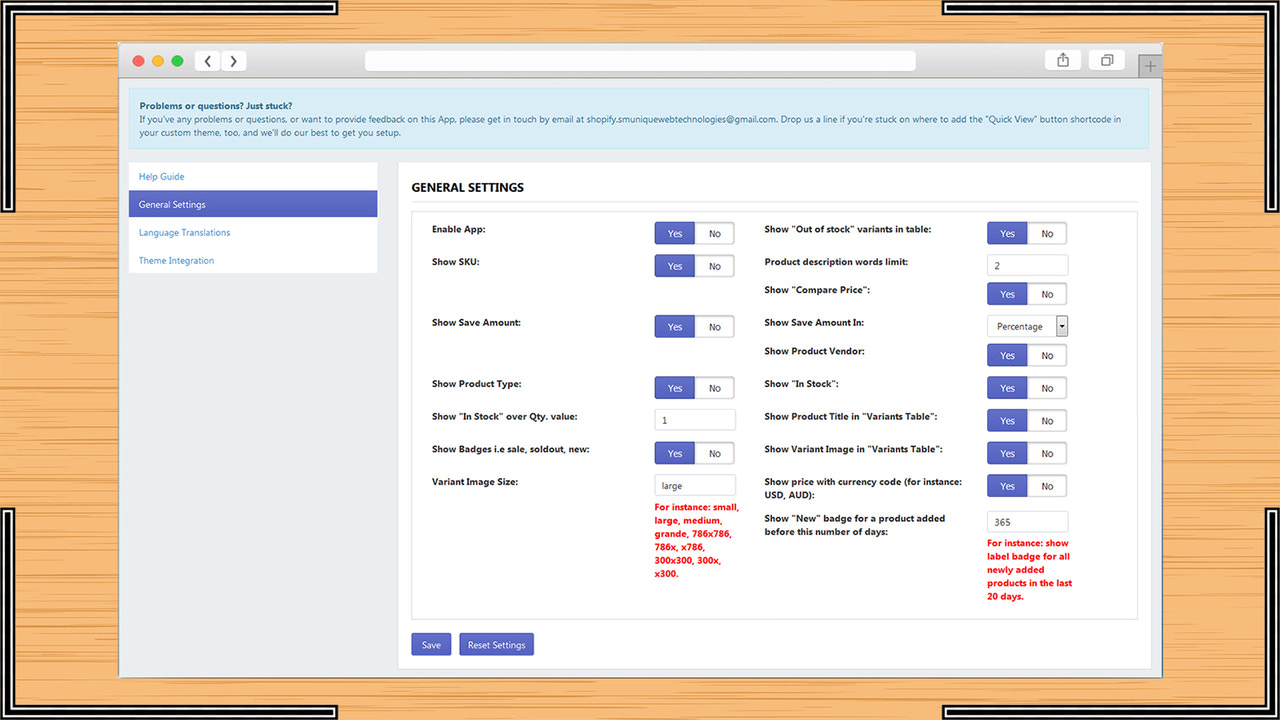The height and width of the screenshot is (720, 1280).
Task: Switch to Language Translations
Action: coord(184,232)
